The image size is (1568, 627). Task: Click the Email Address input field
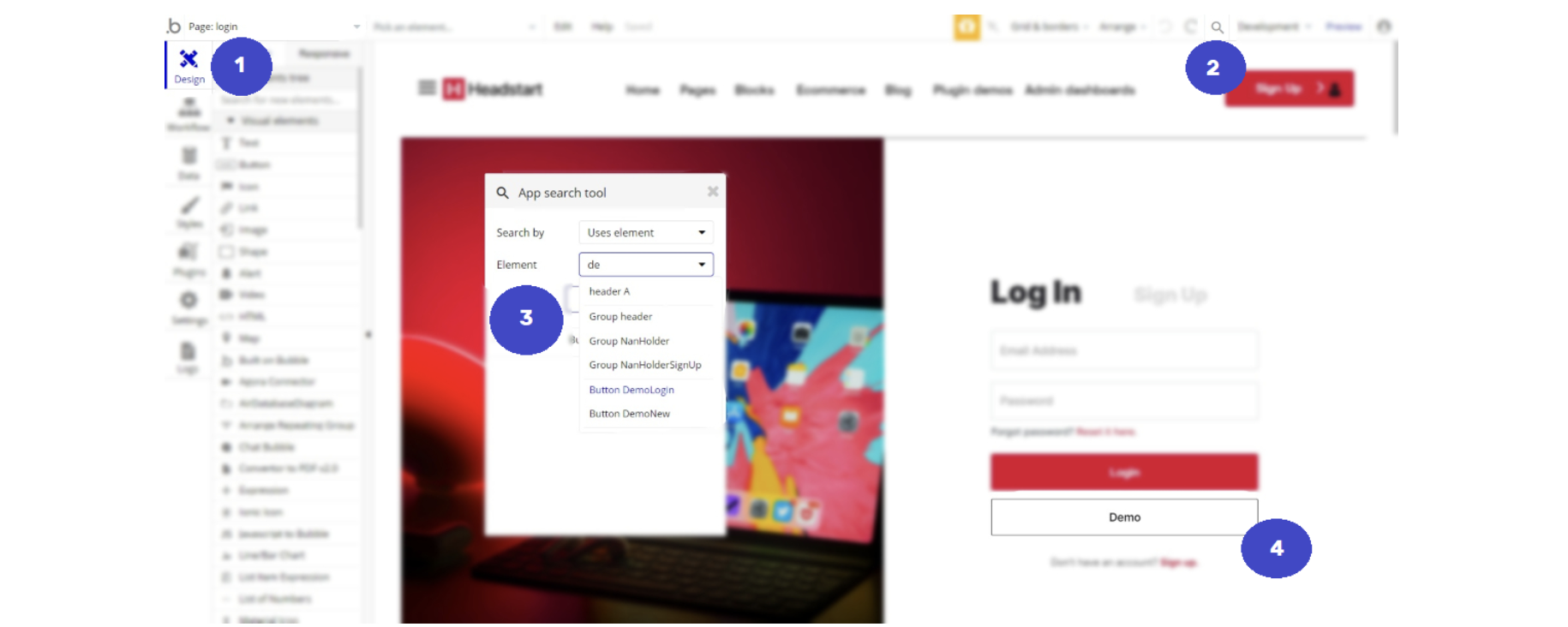click(1124, 350)
